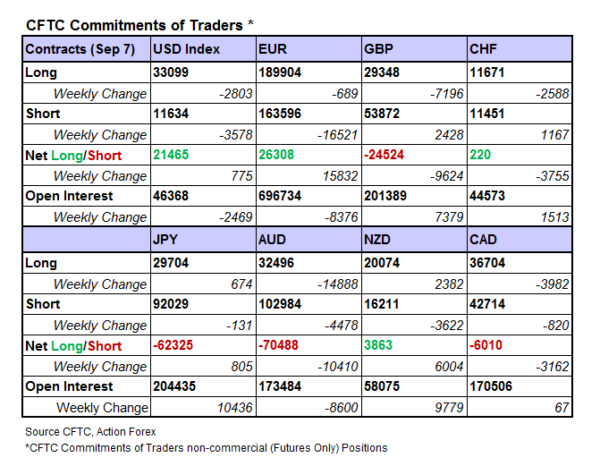The image size is (600, 466).
Task: Click the NZD column header
Action: tap(379, 240)
